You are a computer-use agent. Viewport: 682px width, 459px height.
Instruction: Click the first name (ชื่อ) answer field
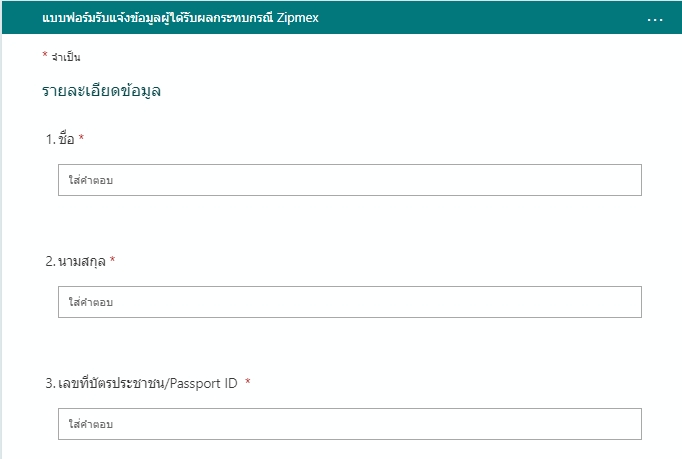[350, 180]
